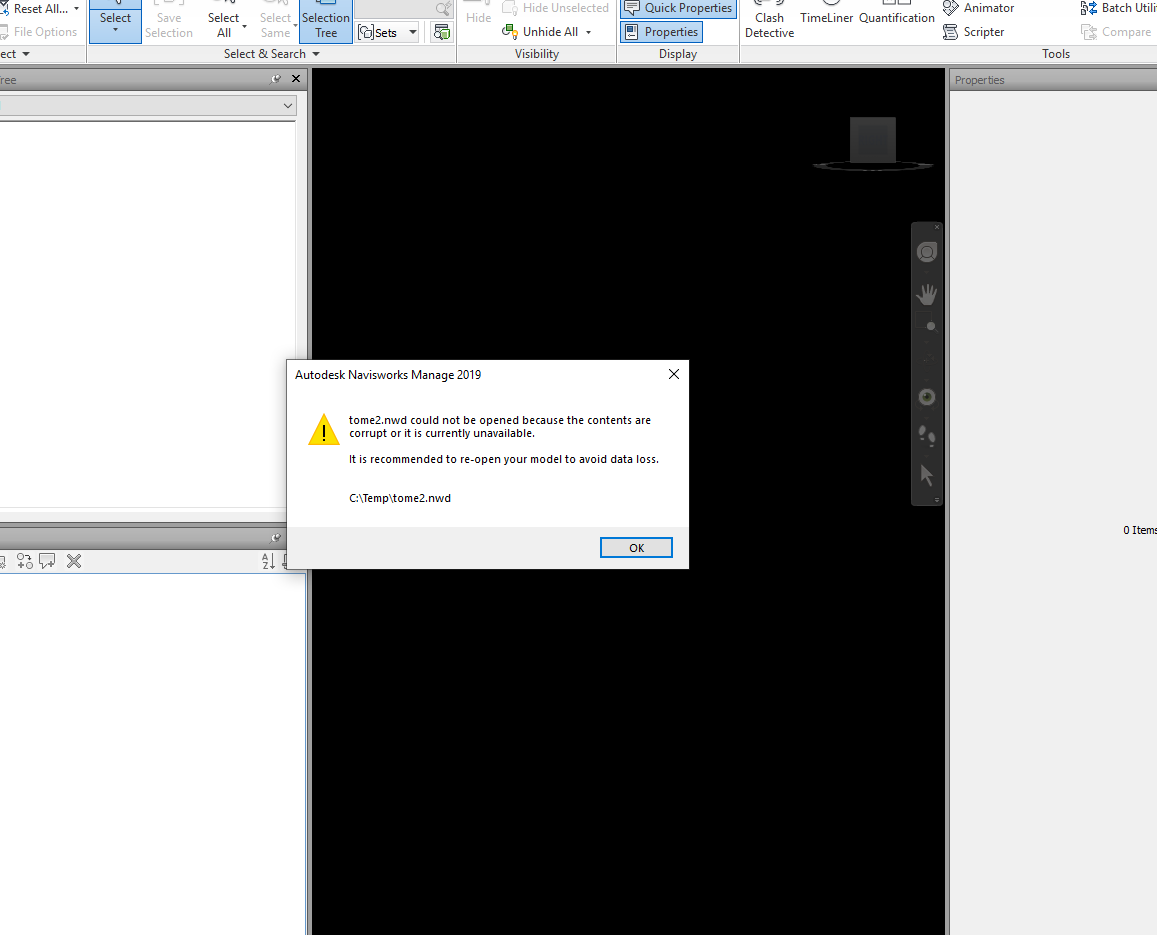The width and height of the screenshot is (1157, 935).
Task: Click the Tools panel label
Action: pos(1055,54)
